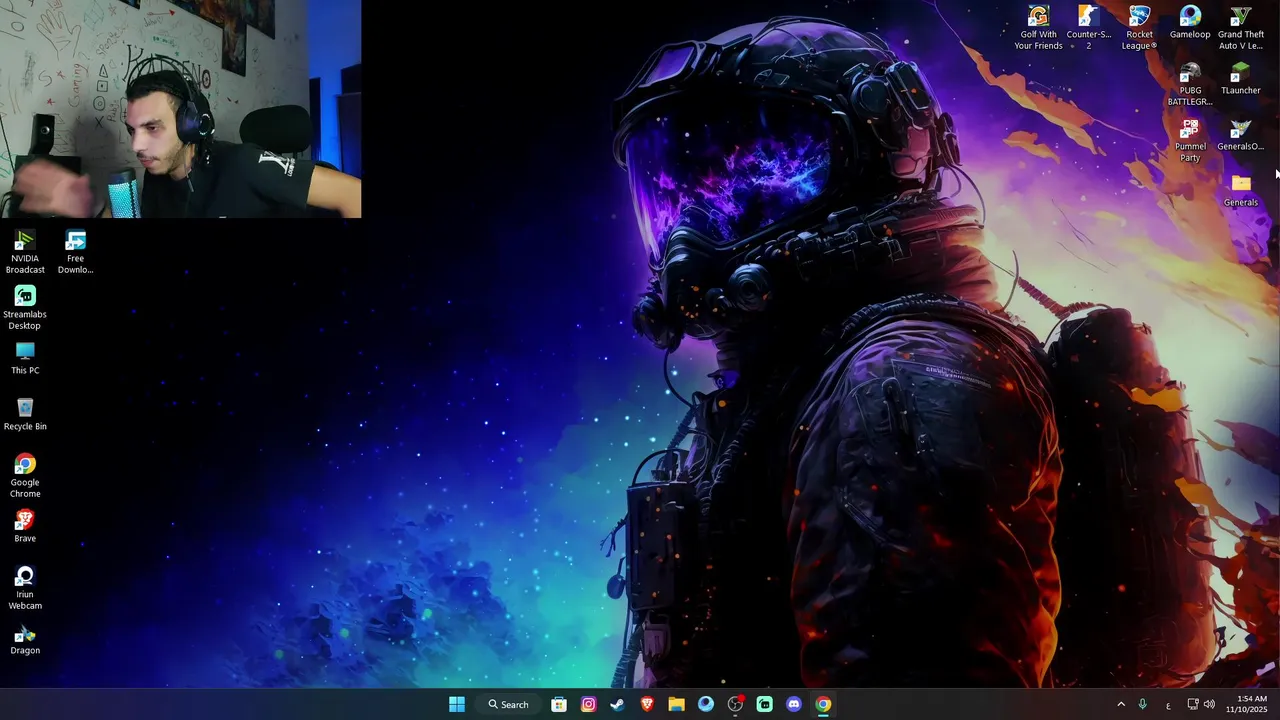This screenshot has height=720, width=1280.
Task: Open Discord from the taskbar
Action: pos(794,704)
